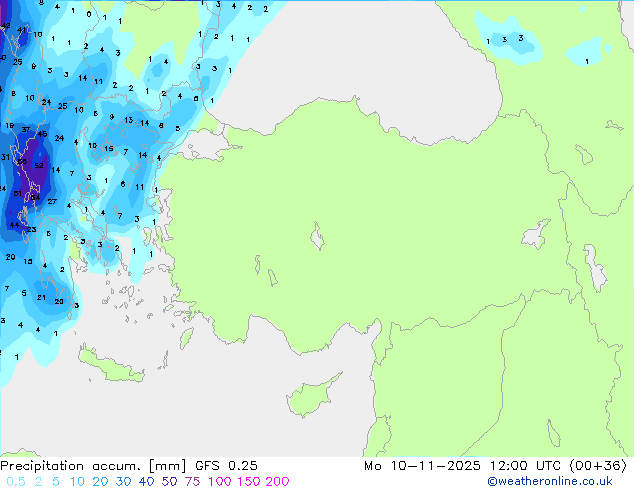Click the 45 precipitation value
The height and width of the screenshot is (490, 634).
point(42,134)
